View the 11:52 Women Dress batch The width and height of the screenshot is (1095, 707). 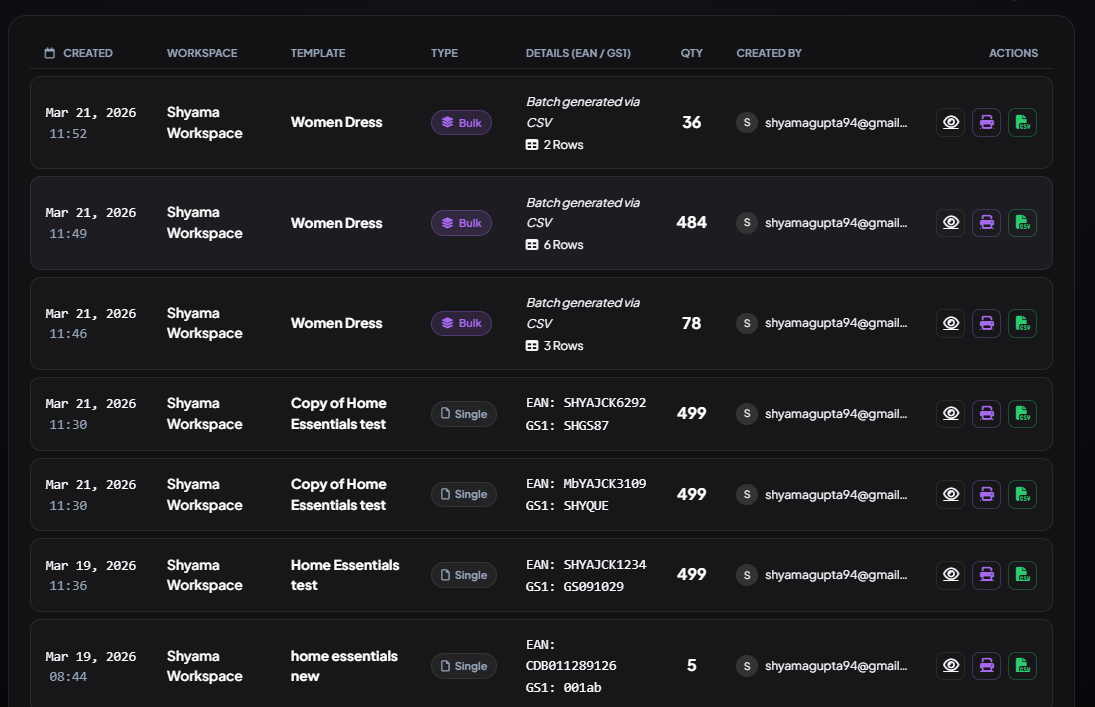click(950, 122)
